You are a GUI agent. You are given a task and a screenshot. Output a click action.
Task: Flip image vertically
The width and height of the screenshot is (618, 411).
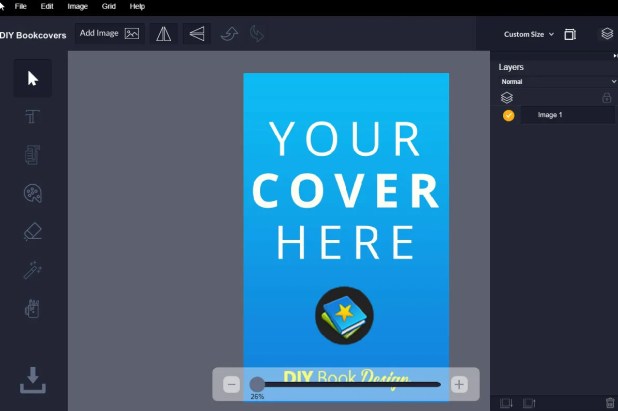pyautogui.click(x=197, y=34)
